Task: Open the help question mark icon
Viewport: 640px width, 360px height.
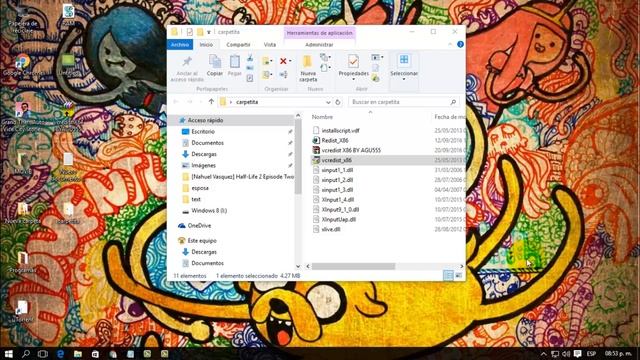Action: coord(460,44)
